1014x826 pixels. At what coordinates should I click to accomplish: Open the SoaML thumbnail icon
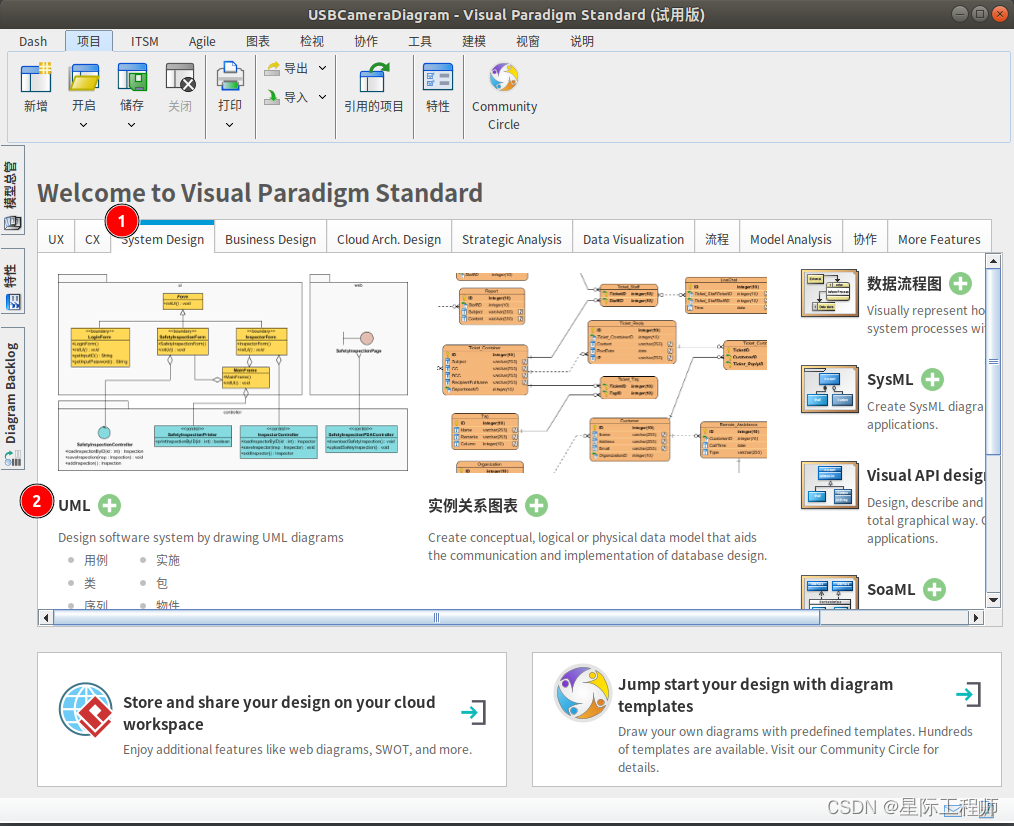(x=830, y=592)
